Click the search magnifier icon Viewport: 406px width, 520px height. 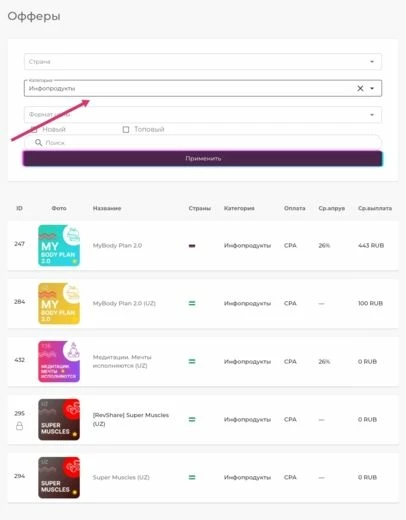pos(39,143)
